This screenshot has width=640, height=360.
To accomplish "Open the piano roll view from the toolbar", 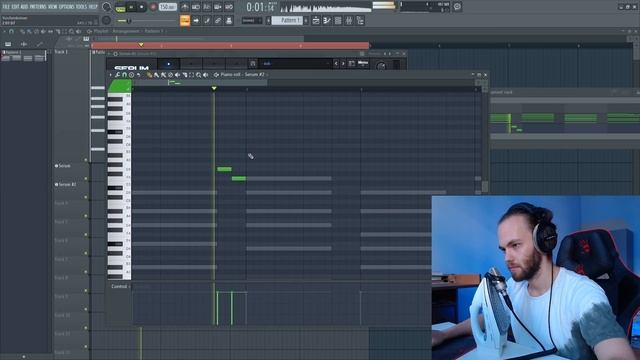I will 327,20.
